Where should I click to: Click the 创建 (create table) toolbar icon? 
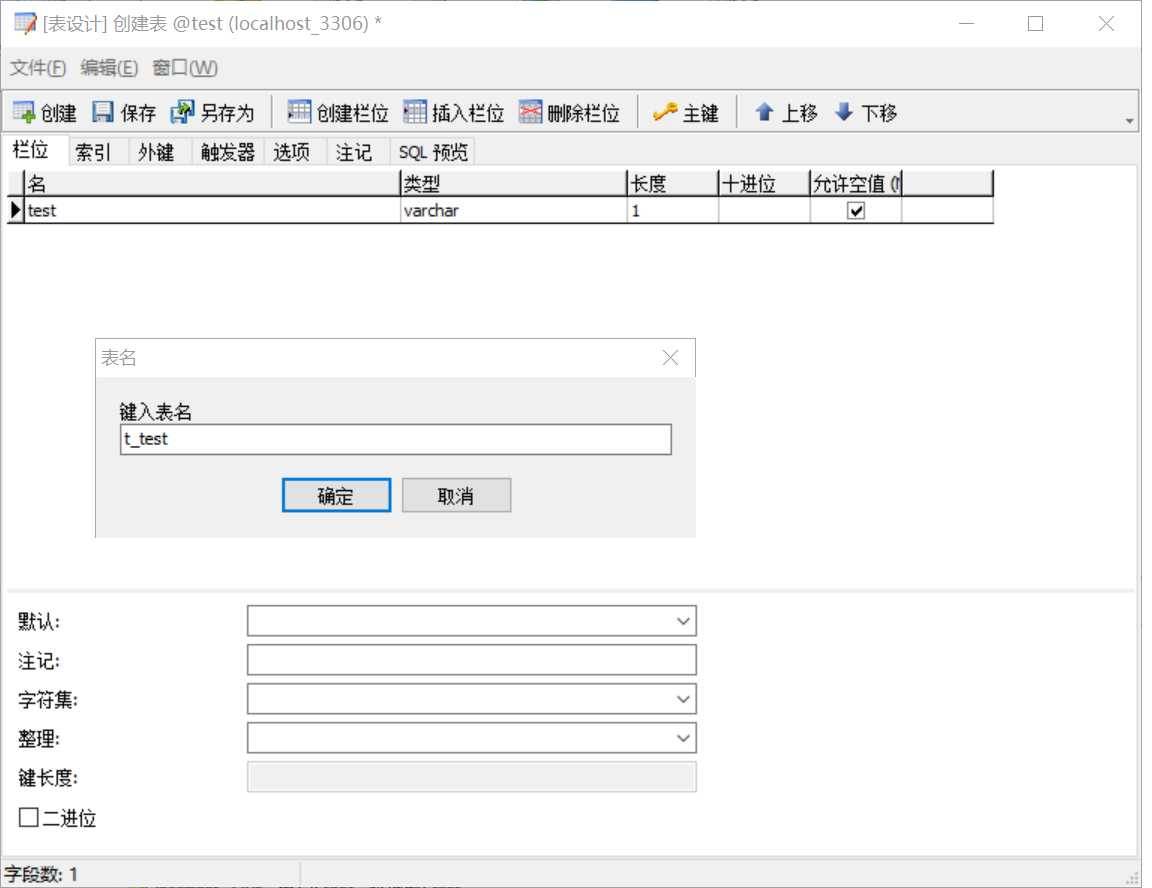pyautogui.click(x=24, y=112)
